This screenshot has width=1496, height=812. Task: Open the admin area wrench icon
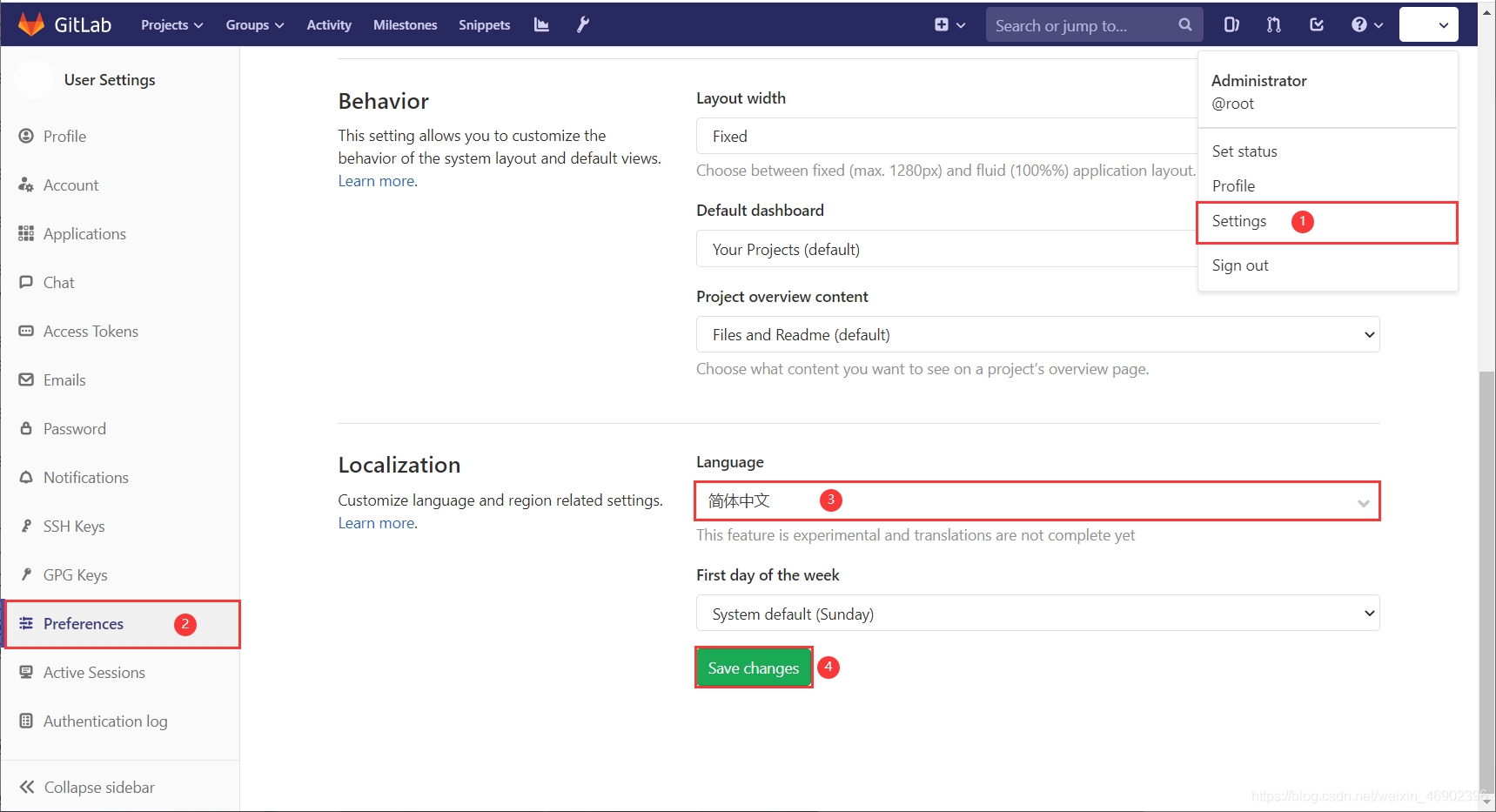(583, 24)
